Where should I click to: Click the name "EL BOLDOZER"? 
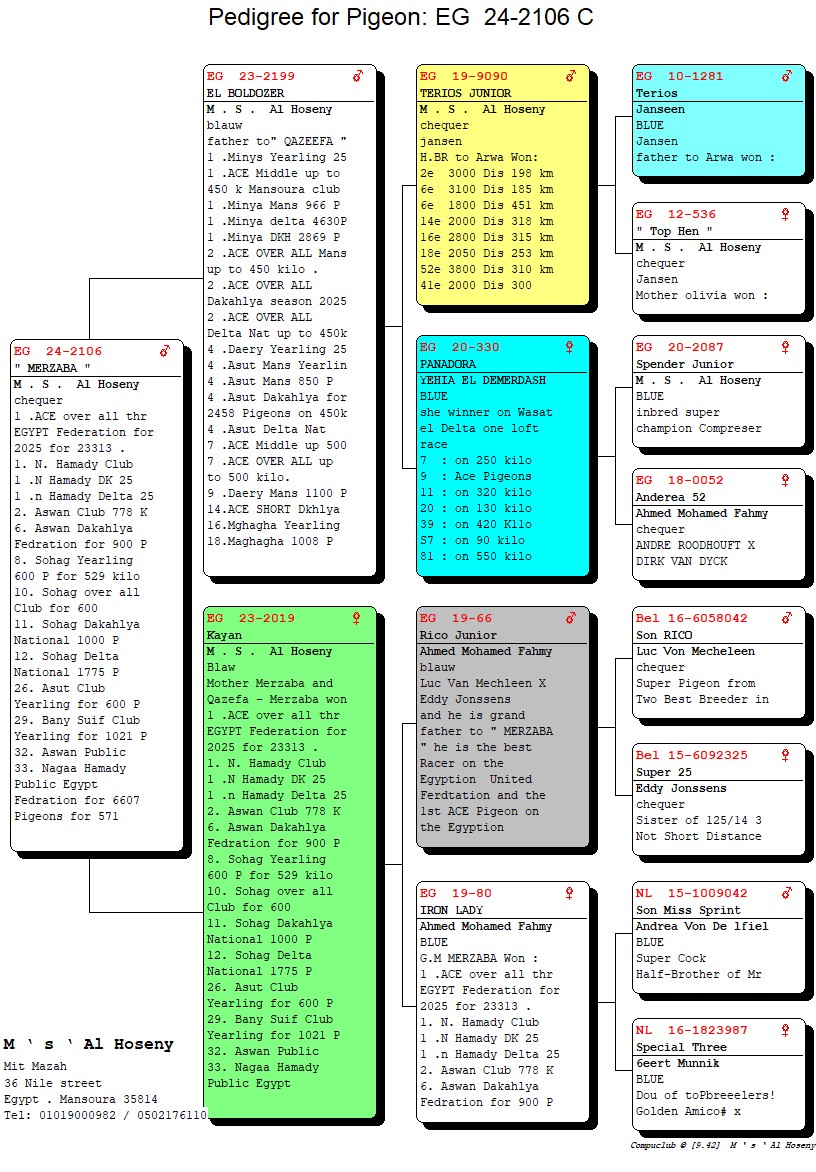click(245, 93)
